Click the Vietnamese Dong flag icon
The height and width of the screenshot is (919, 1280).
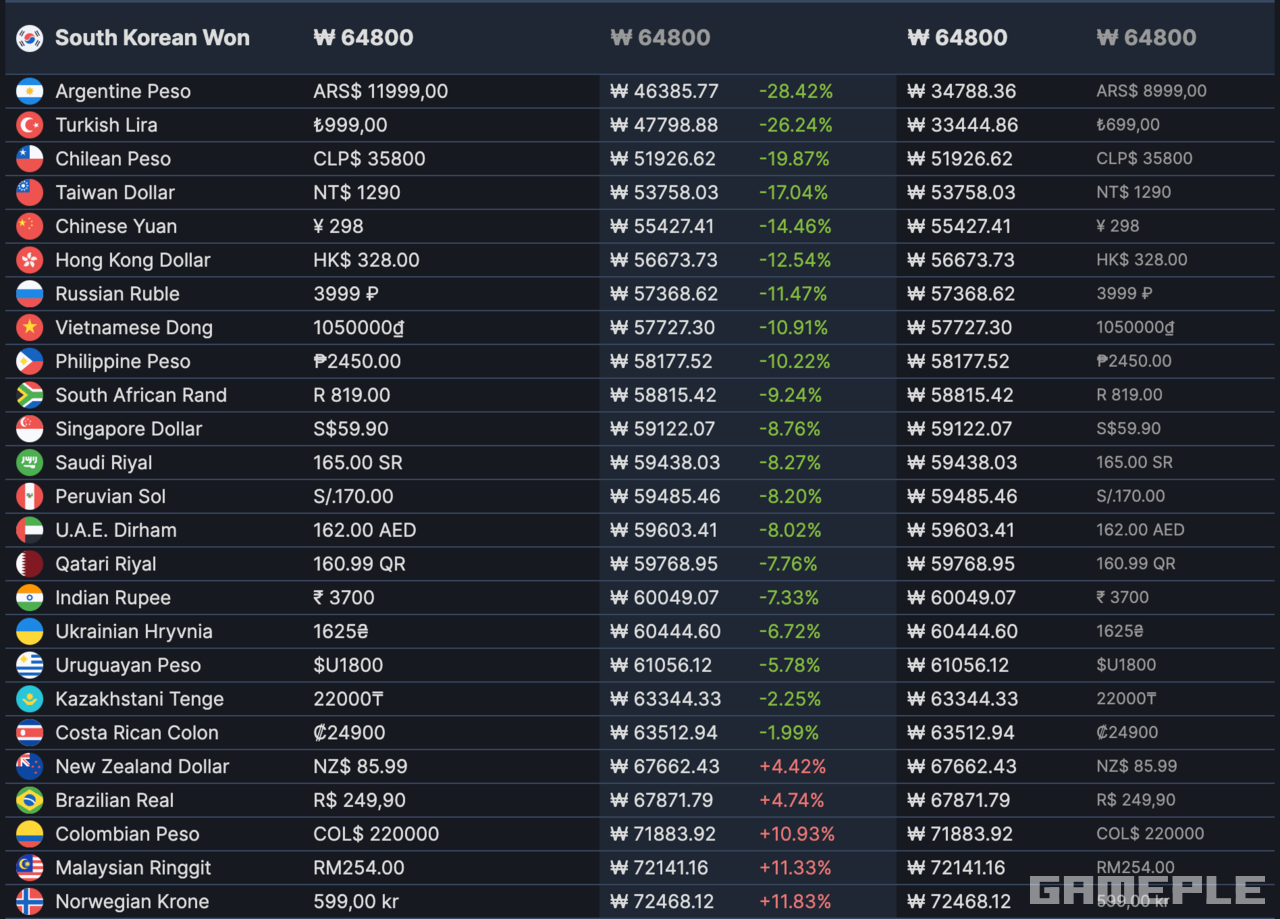click(30, 327)
